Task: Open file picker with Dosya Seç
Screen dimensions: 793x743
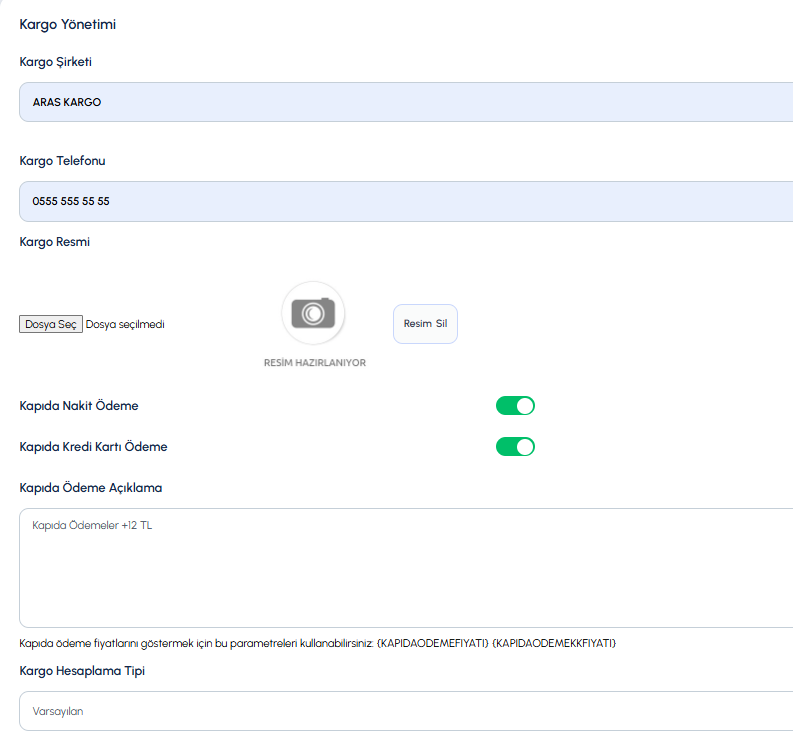Action: [51, 324]
